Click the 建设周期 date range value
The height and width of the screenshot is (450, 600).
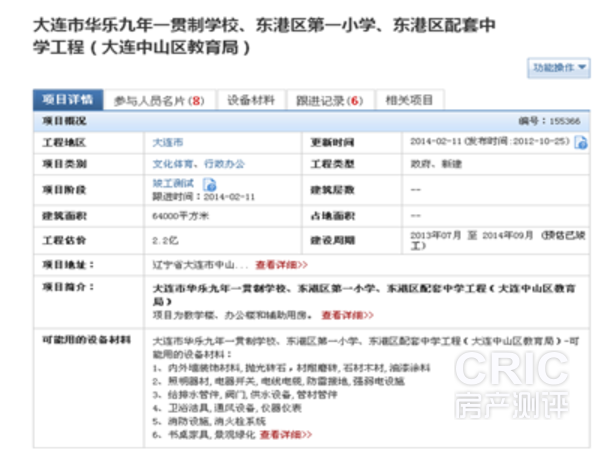(x=497, y=240)
